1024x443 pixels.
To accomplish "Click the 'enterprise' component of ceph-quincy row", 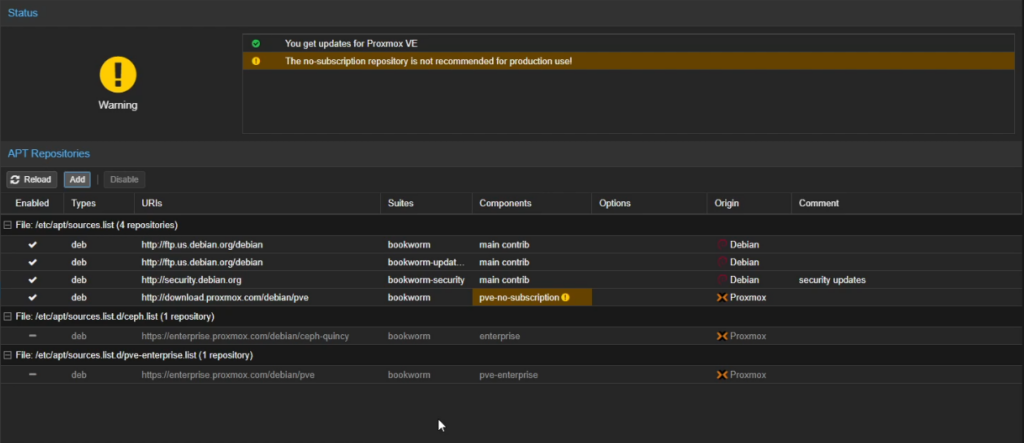I will point(500,336).
